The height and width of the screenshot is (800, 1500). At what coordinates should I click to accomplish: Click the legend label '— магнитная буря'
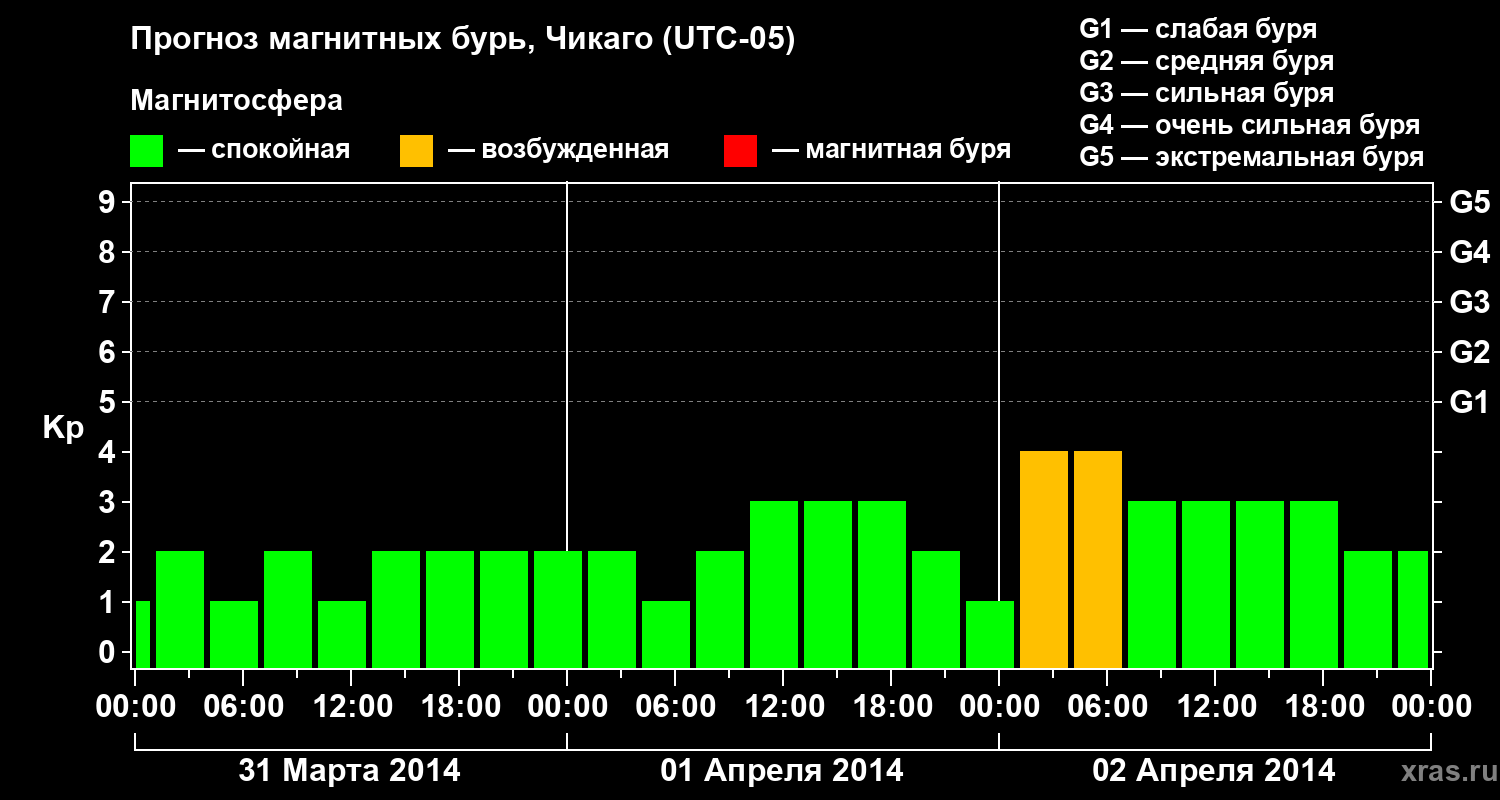click(892, 150)
